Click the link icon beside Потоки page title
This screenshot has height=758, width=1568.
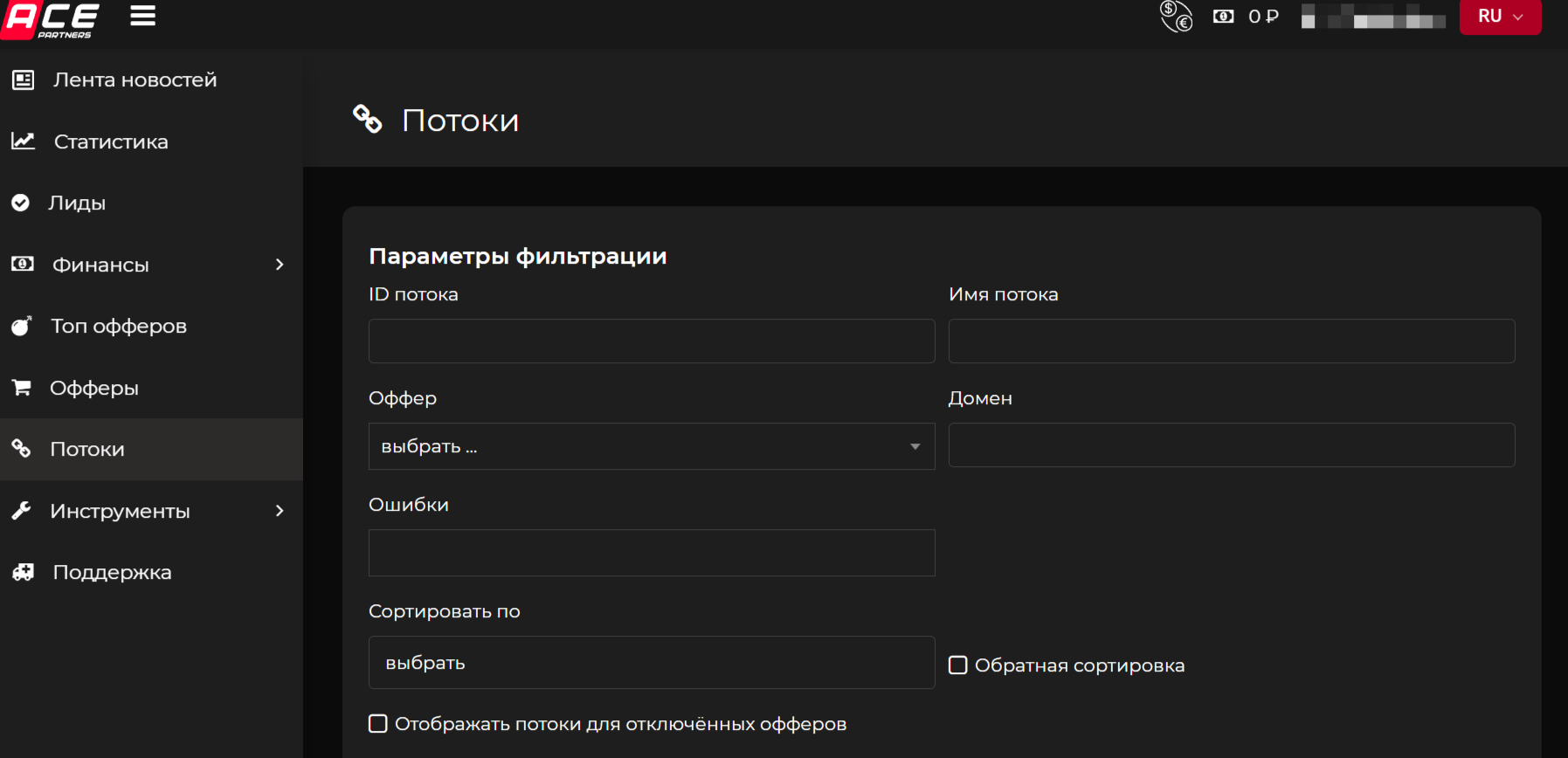367,119
